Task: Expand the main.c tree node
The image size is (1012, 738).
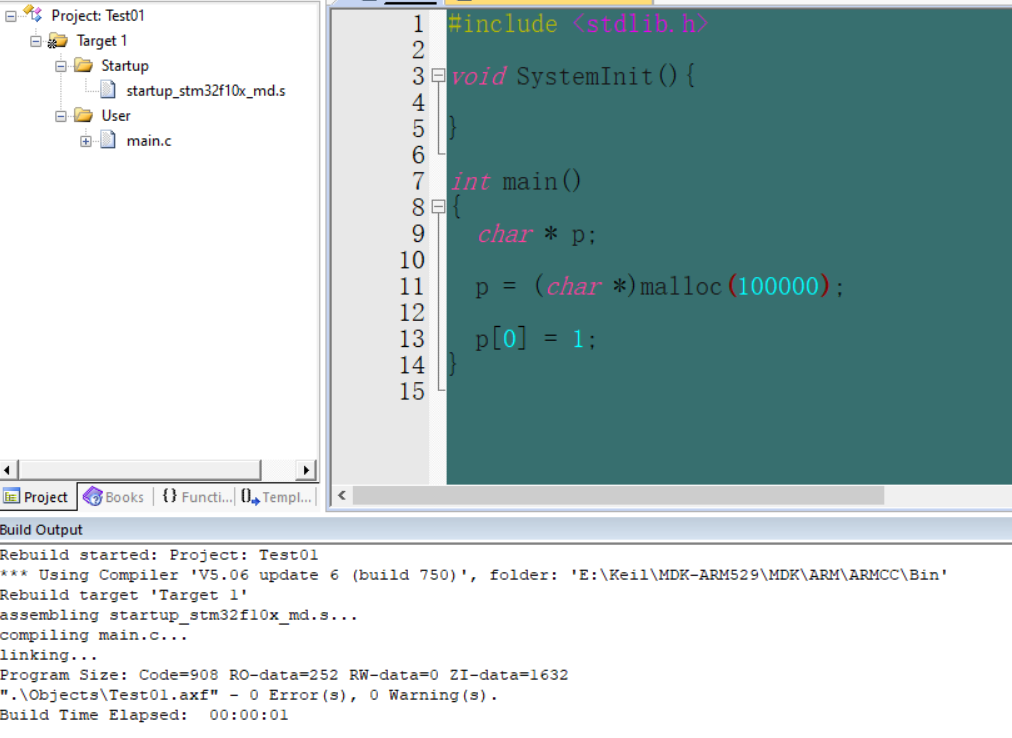Action: point(85,140)
